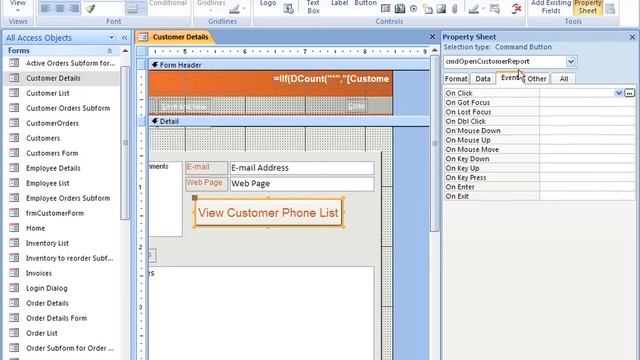Click the E-mail Address text box

(302, 168)
